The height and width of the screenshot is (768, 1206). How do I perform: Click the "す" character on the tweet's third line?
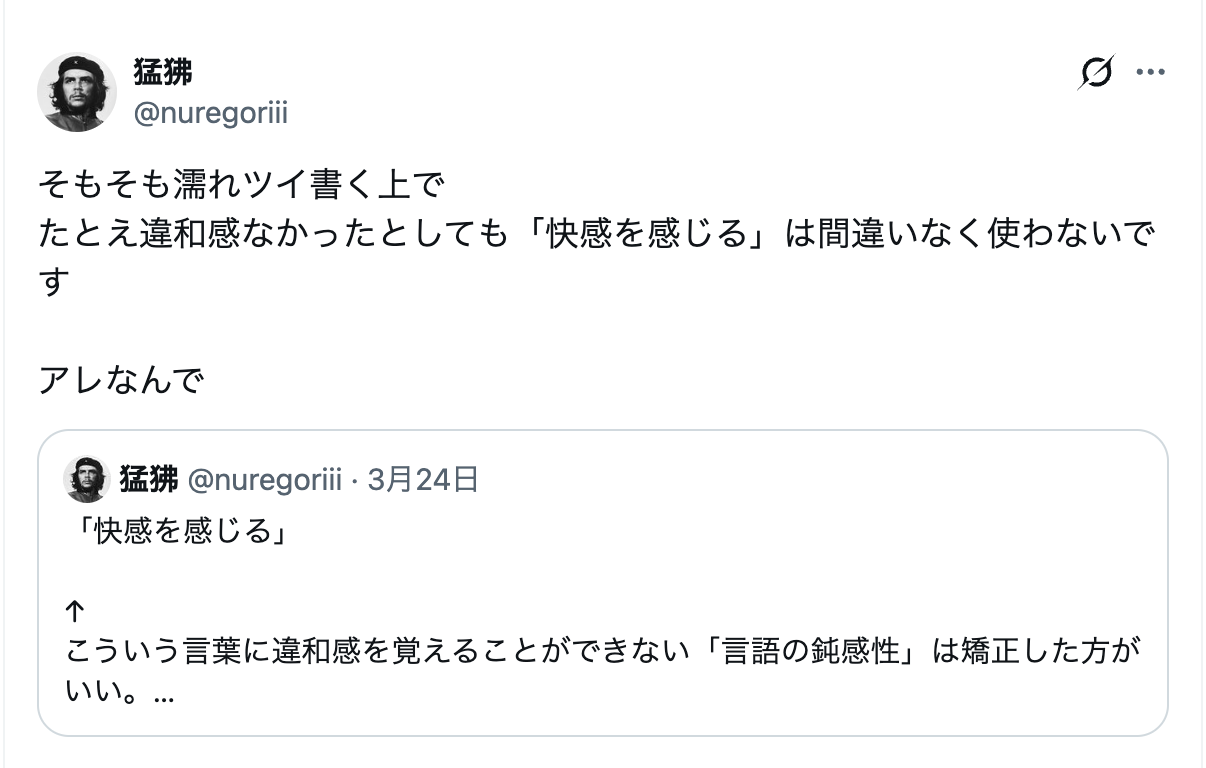[x=54, y=282]
